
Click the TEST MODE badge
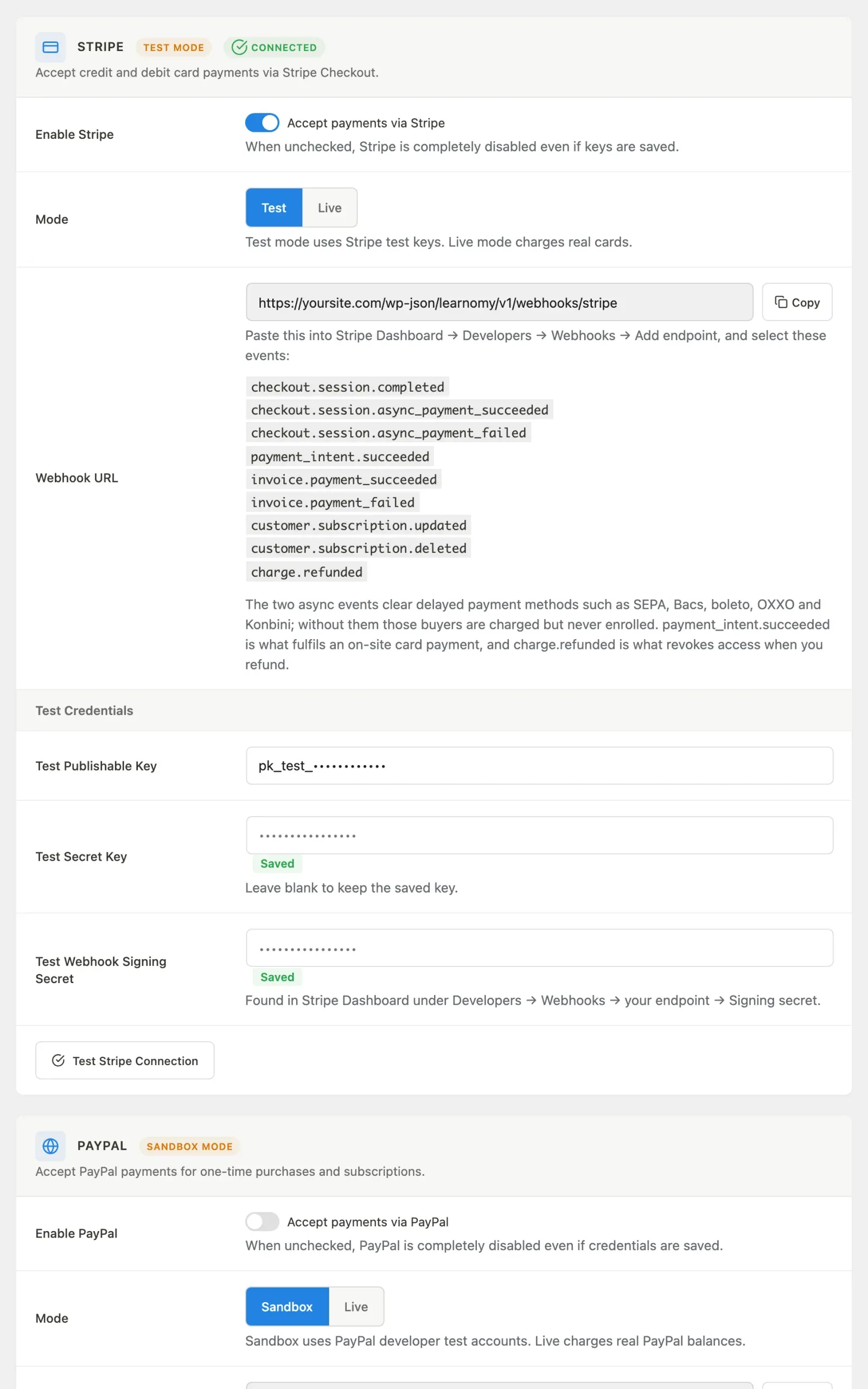[x=174, y=47]
